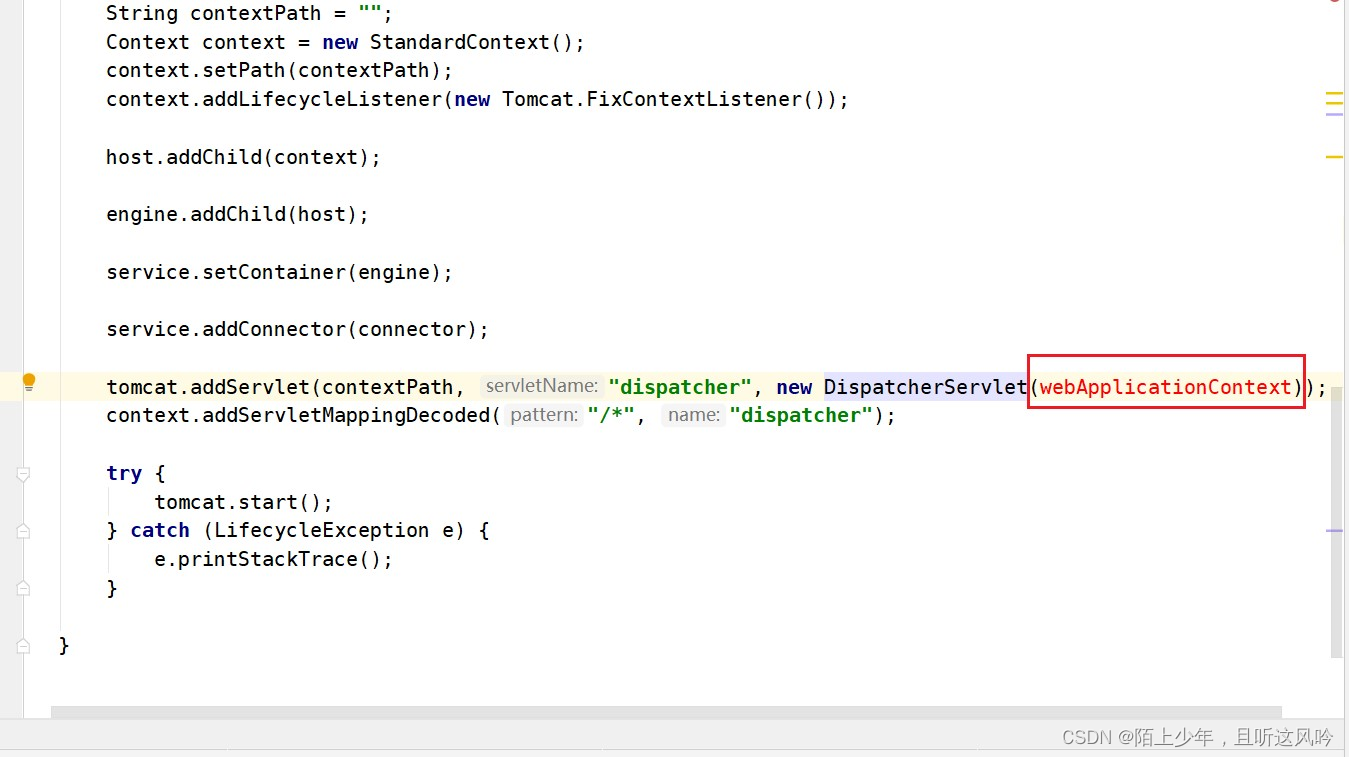1349x757 pixels.
Task: Click StandardContext constructor call
Action: point(459,42)
